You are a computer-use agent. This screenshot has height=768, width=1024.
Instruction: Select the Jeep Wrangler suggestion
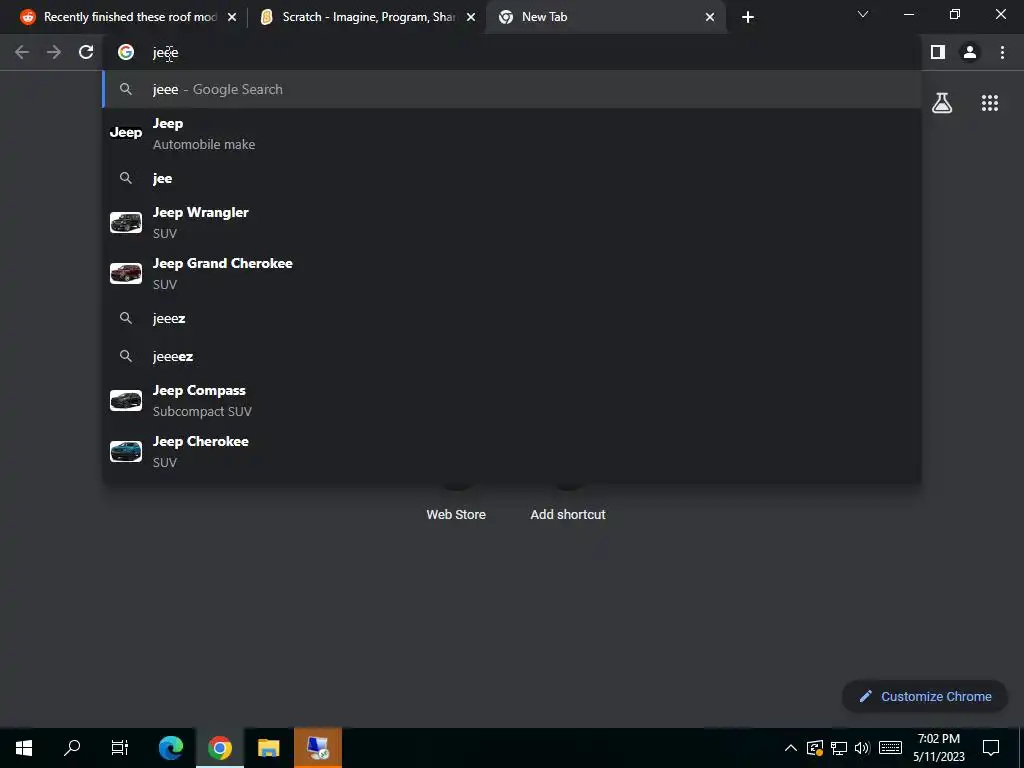512,223
